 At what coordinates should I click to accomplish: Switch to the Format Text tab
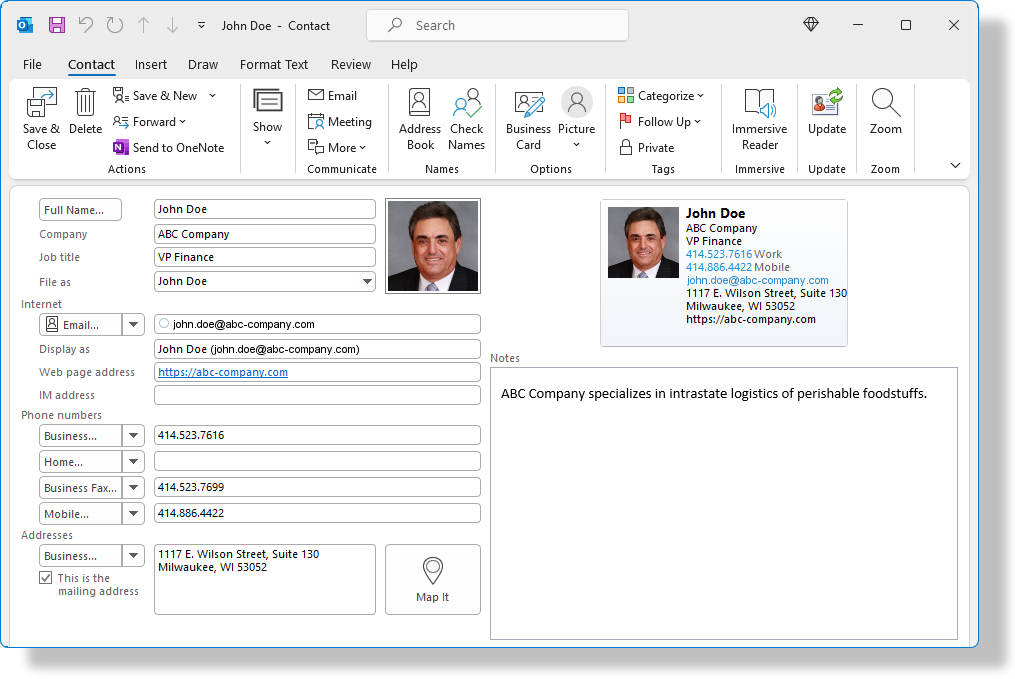274,64
